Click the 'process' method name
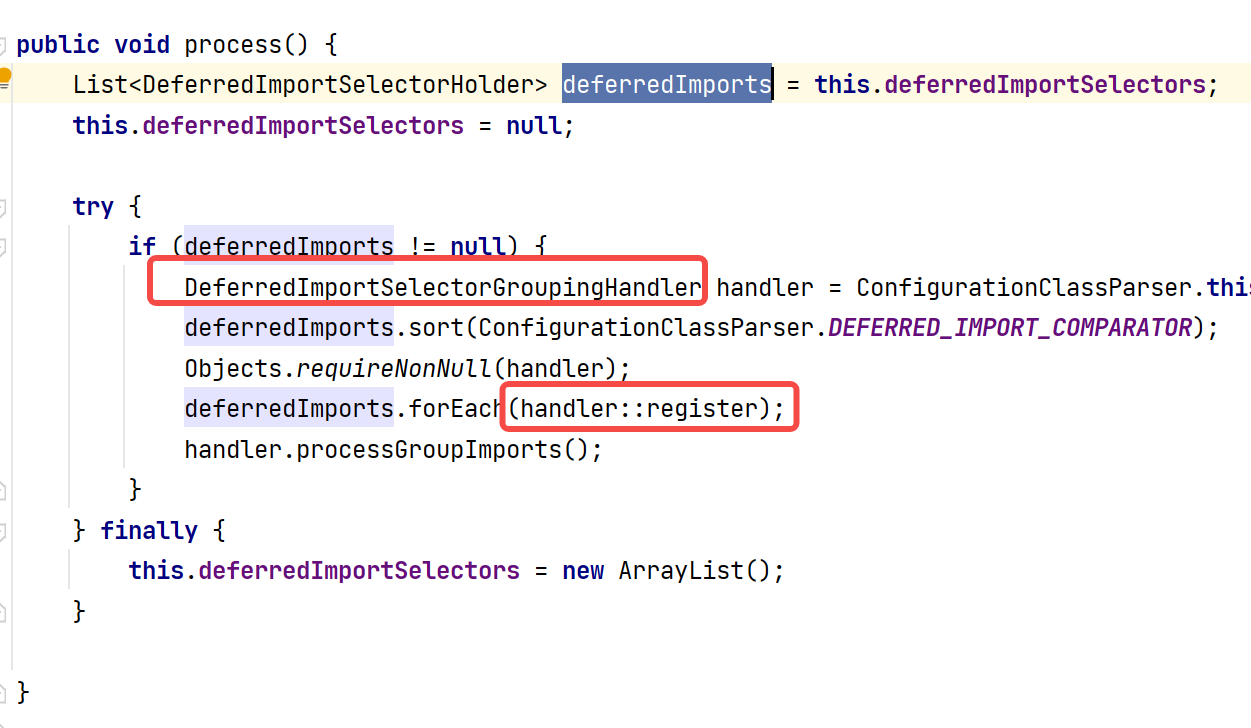This screenshot has width=1251, height=728. [233, 45]
